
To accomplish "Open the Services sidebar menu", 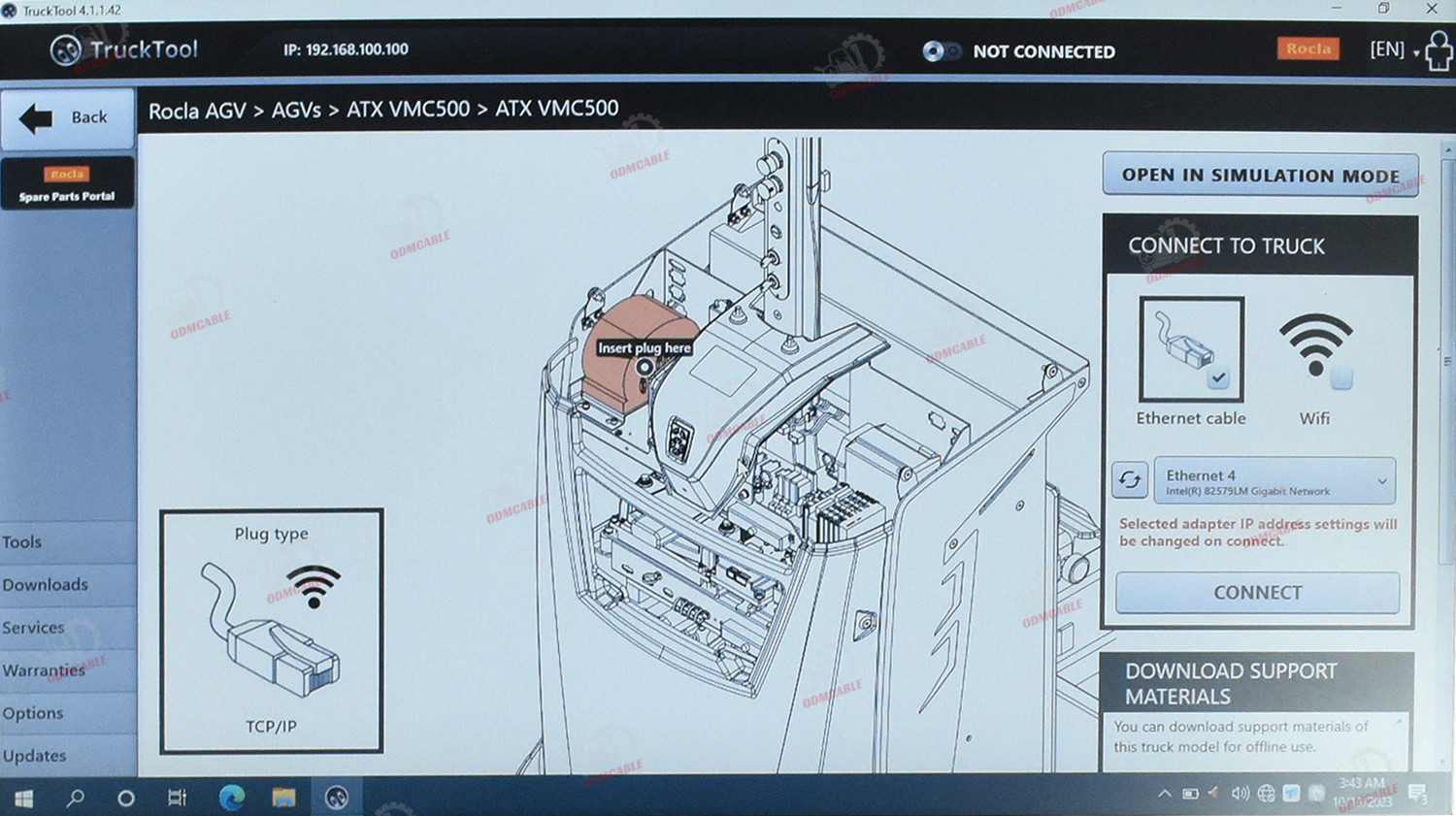I will point(68,628).
